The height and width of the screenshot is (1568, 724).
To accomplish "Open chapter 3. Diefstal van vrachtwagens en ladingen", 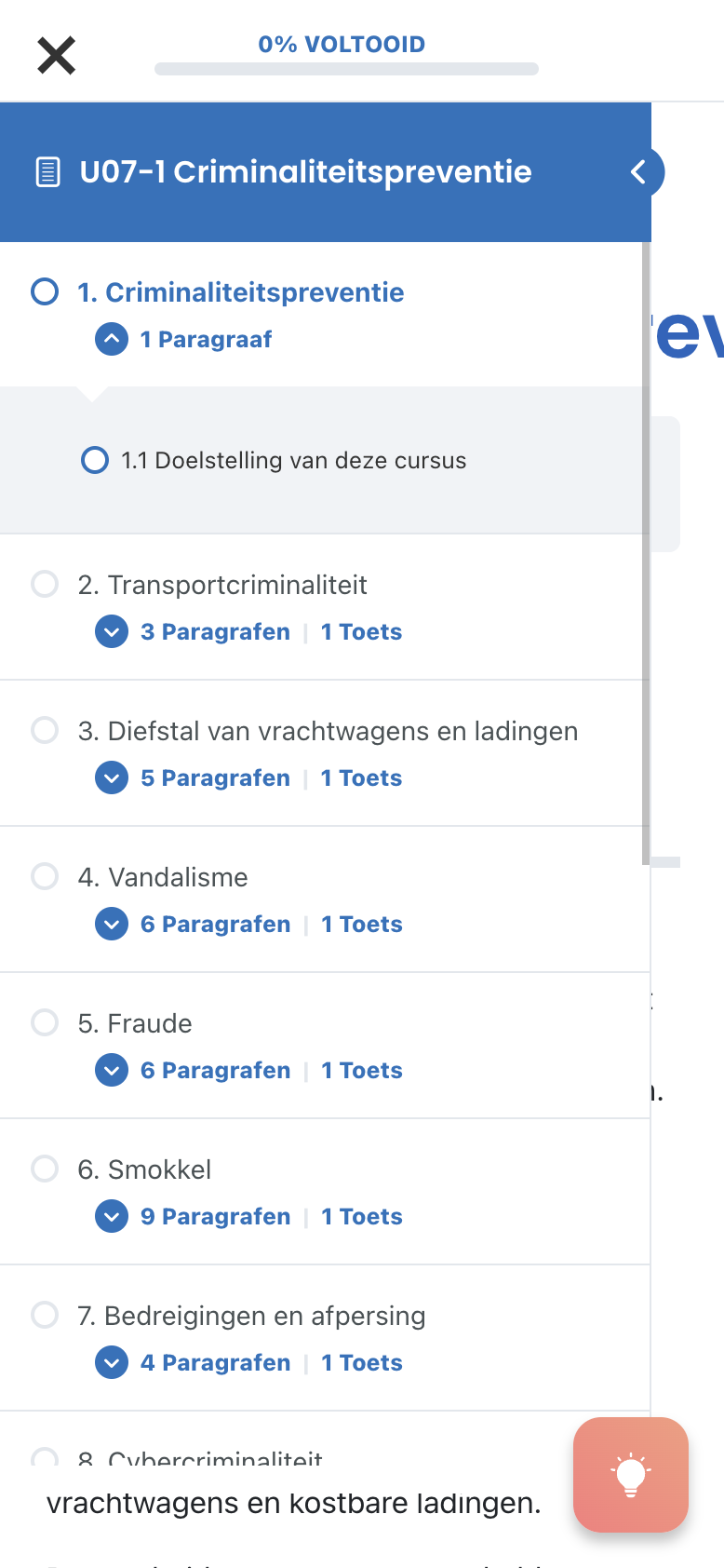I will 328,731.
